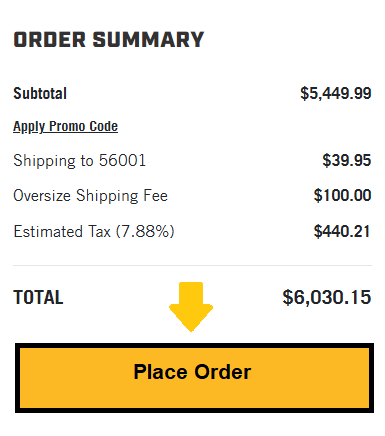Select the Order Summary heading

[109, 40]
